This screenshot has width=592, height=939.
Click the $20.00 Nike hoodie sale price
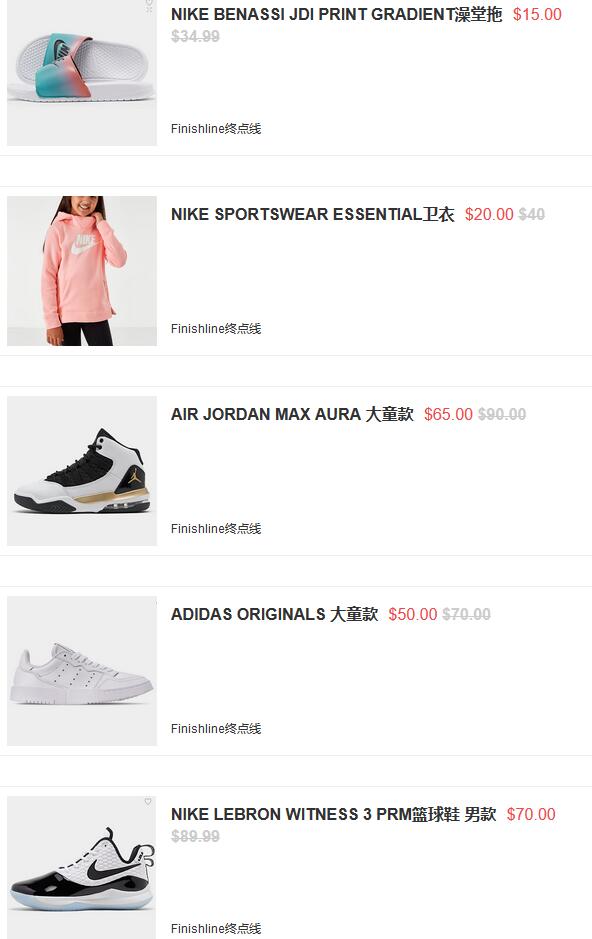pyautogui.click(x=489, y=214)
